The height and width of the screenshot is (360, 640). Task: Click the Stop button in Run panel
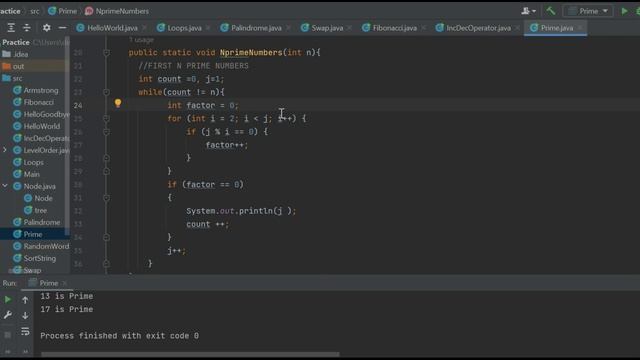[8, 335]
